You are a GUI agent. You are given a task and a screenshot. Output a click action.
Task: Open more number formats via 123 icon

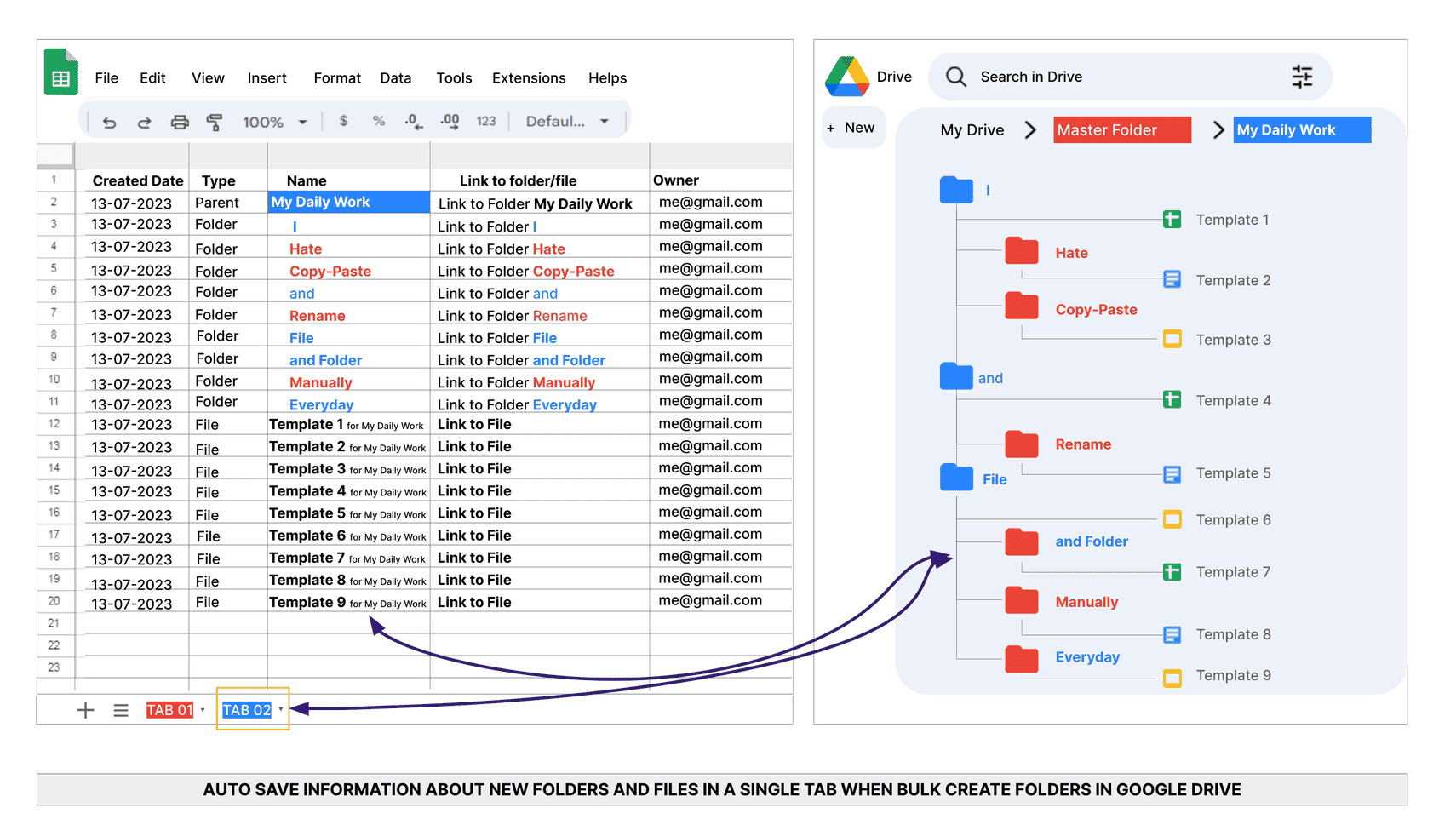[486, 121]
